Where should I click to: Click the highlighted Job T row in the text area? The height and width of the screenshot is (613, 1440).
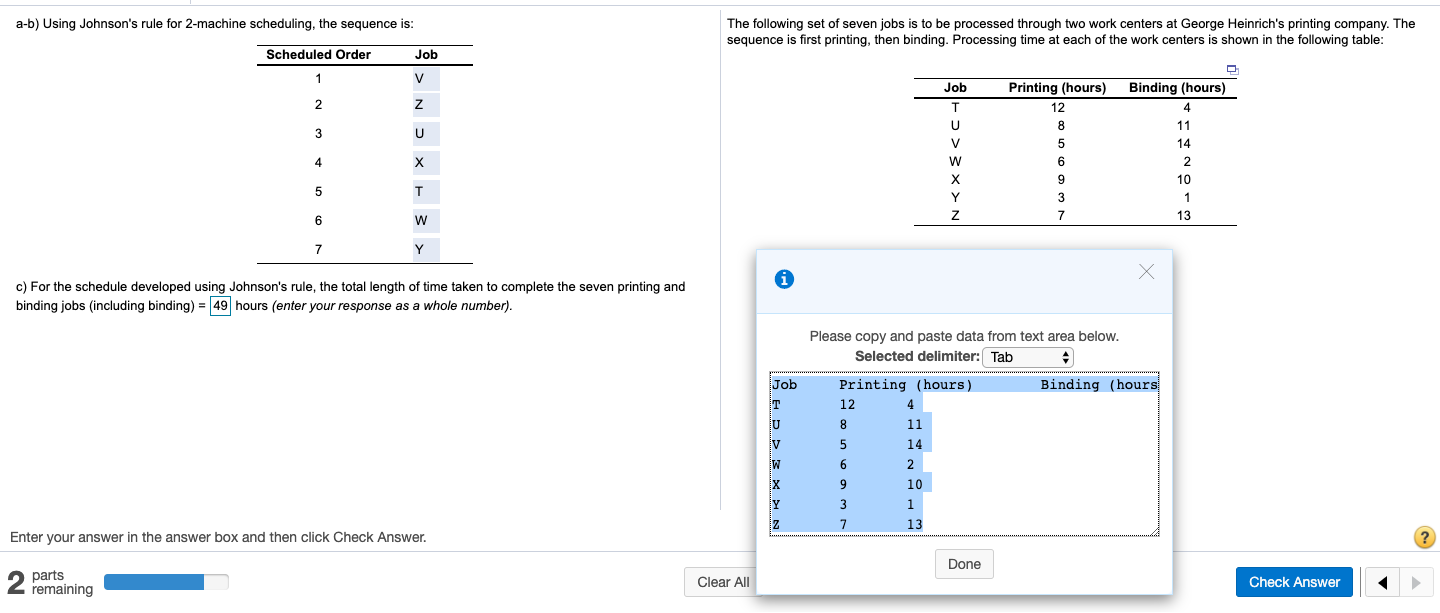(845, 404)
